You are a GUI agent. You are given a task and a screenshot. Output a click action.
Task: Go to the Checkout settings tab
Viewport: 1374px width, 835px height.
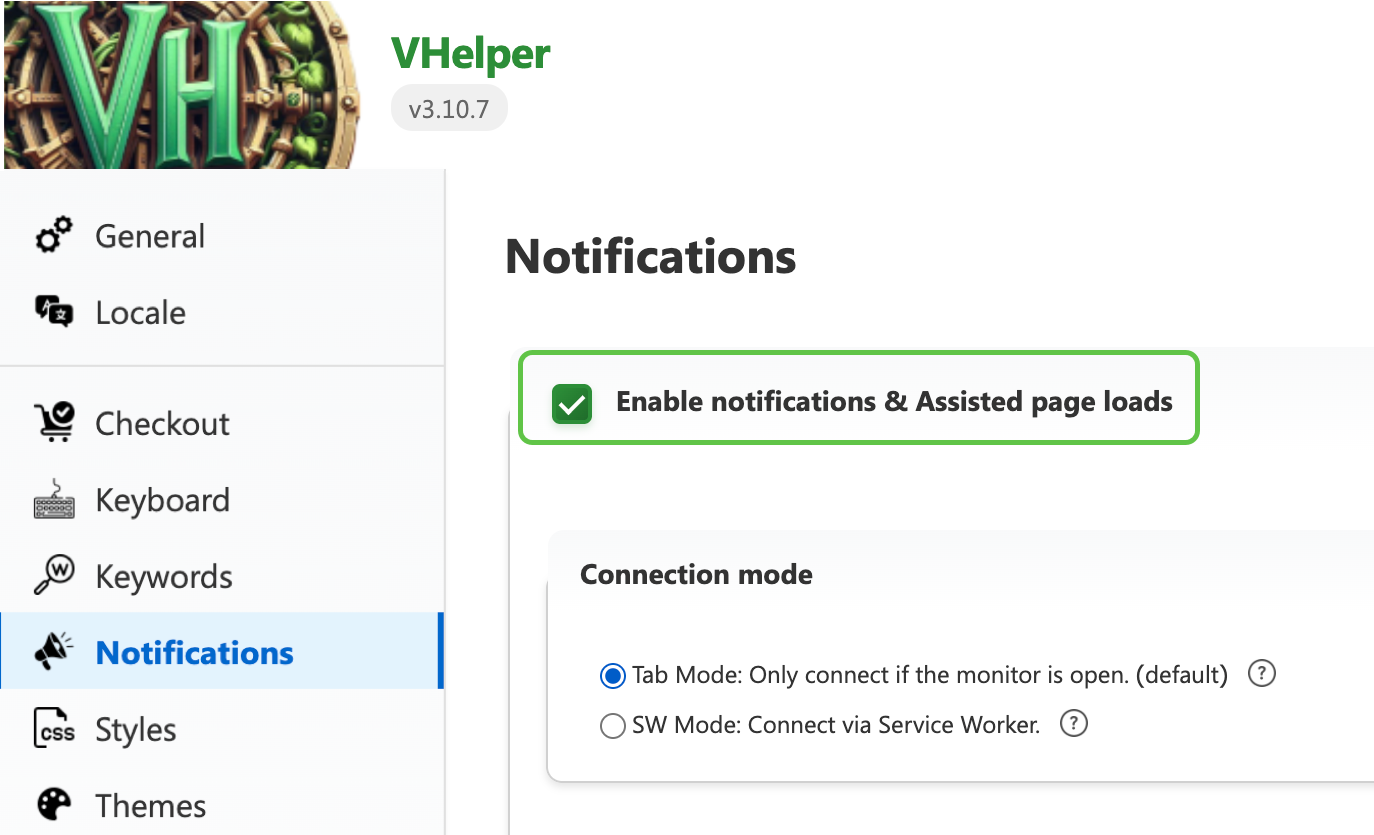coord(162,423)
